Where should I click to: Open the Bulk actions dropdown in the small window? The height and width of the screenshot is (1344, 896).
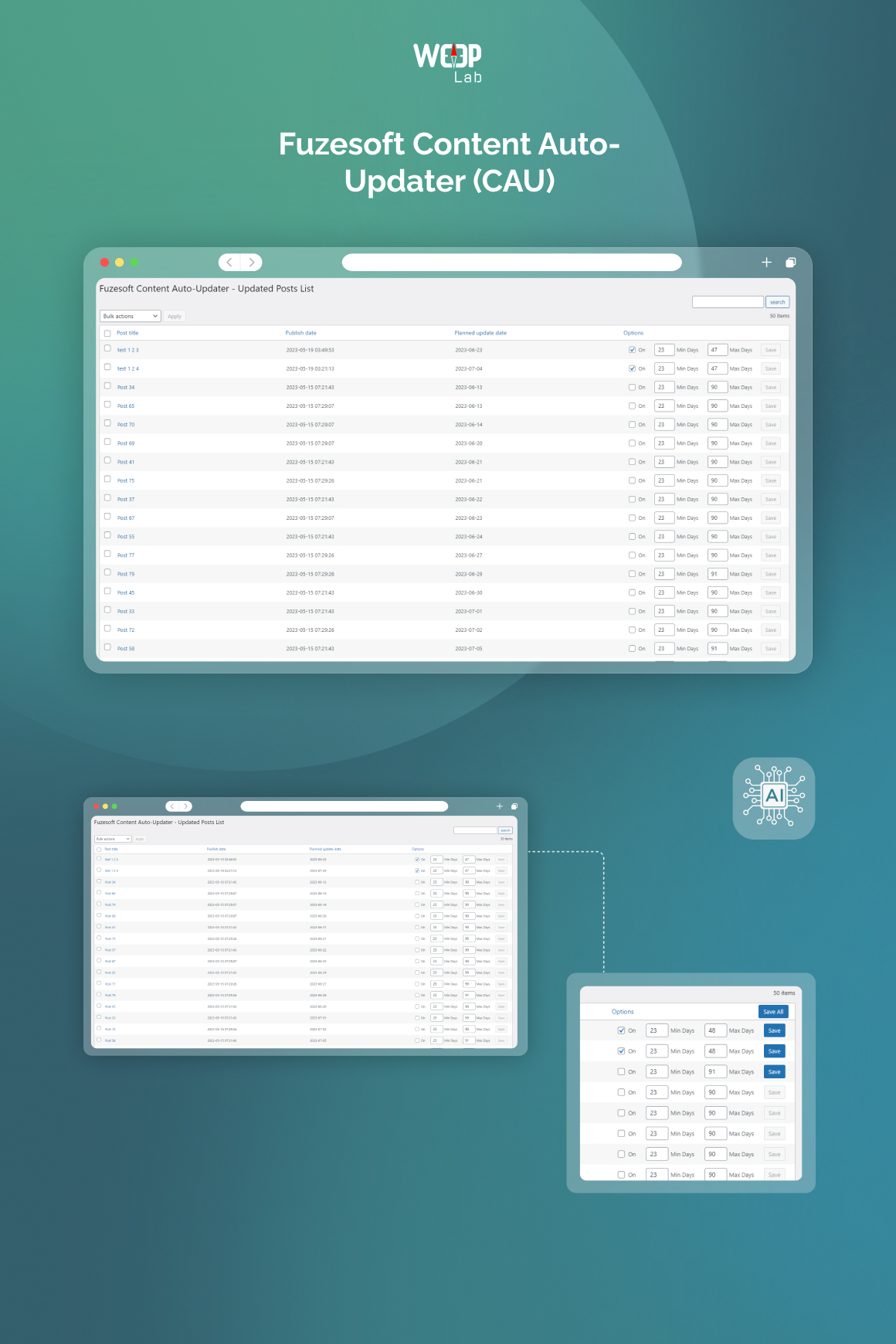113,839
